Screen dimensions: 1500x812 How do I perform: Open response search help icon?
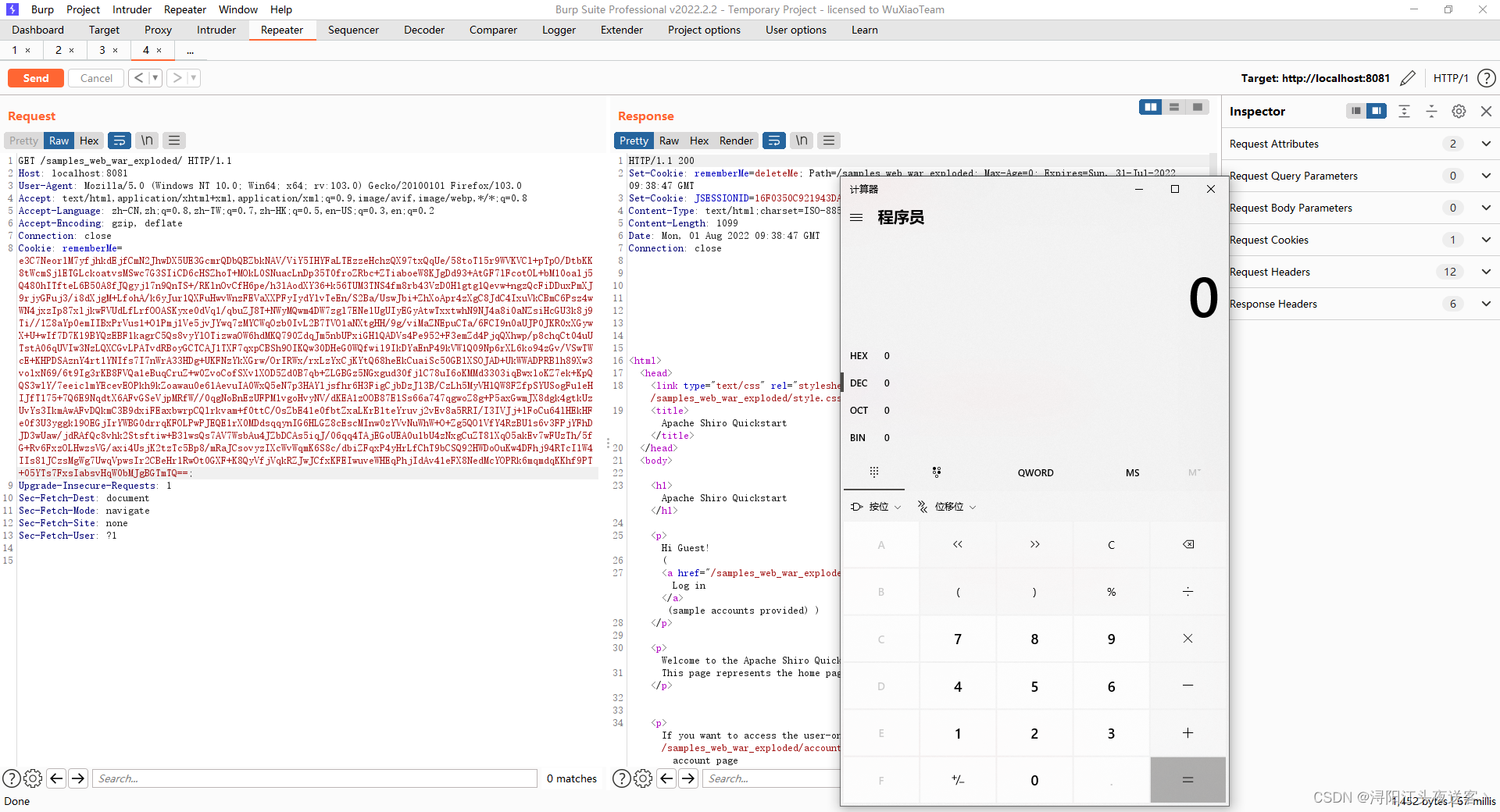click(x=622, y=778)
